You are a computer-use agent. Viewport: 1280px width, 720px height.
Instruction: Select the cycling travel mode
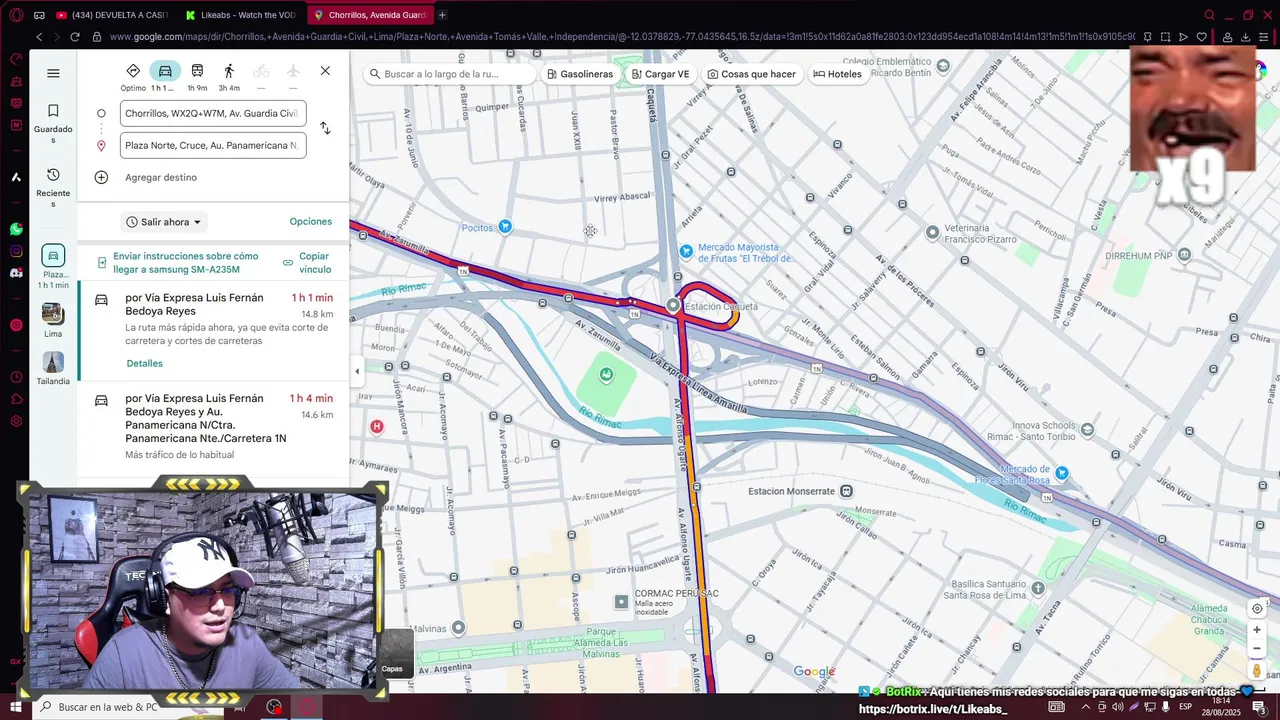[x=261, y=76]
